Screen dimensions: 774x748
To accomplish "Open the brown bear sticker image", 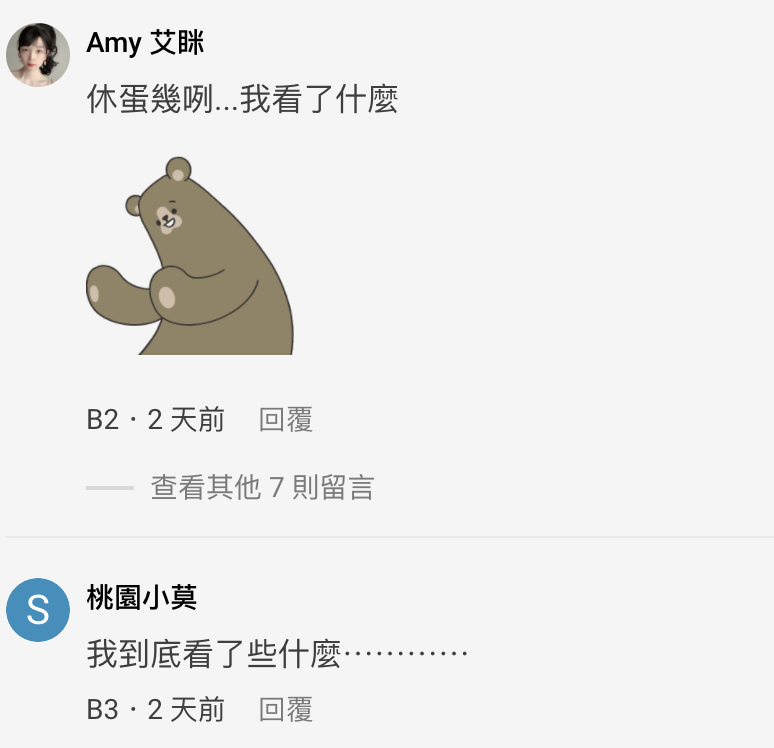I will 190,256.
